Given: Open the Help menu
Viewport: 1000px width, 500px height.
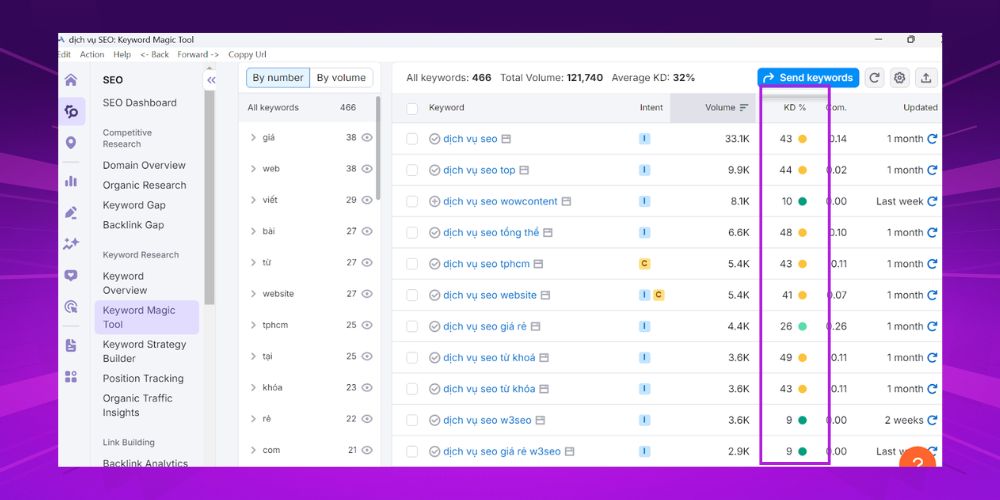Looking at the screenshot, I should coord(122,55).
